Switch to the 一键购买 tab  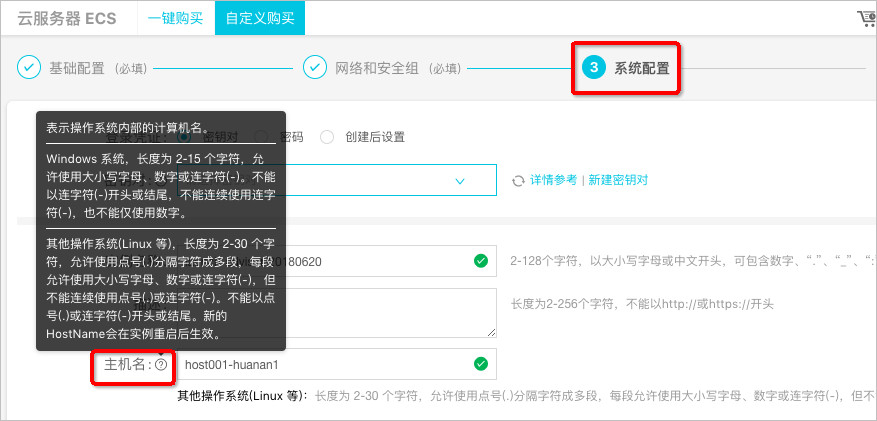[x=175, y=18]
